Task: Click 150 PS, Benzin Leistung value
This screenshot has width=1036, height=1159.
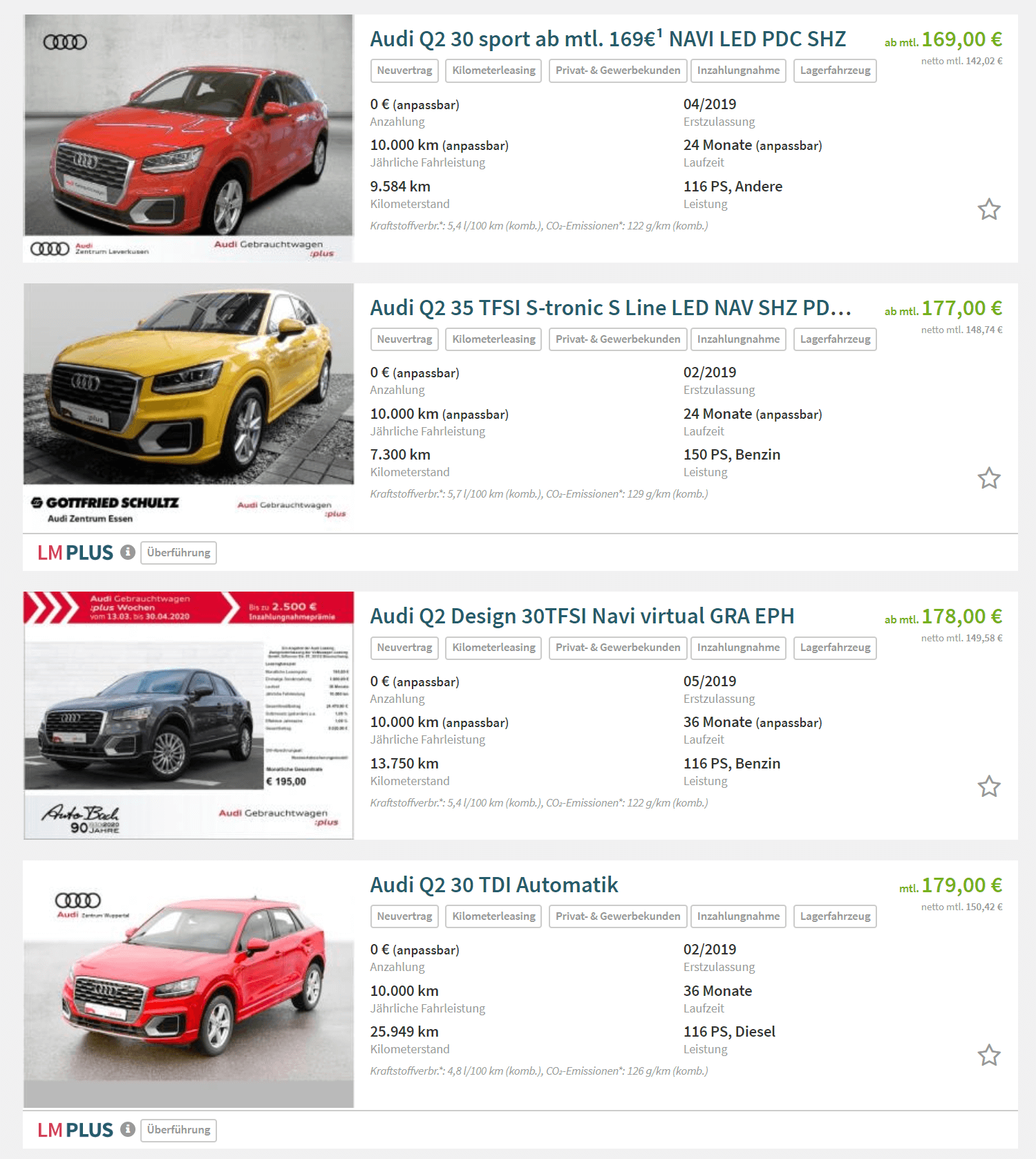Action: point(732,455)
